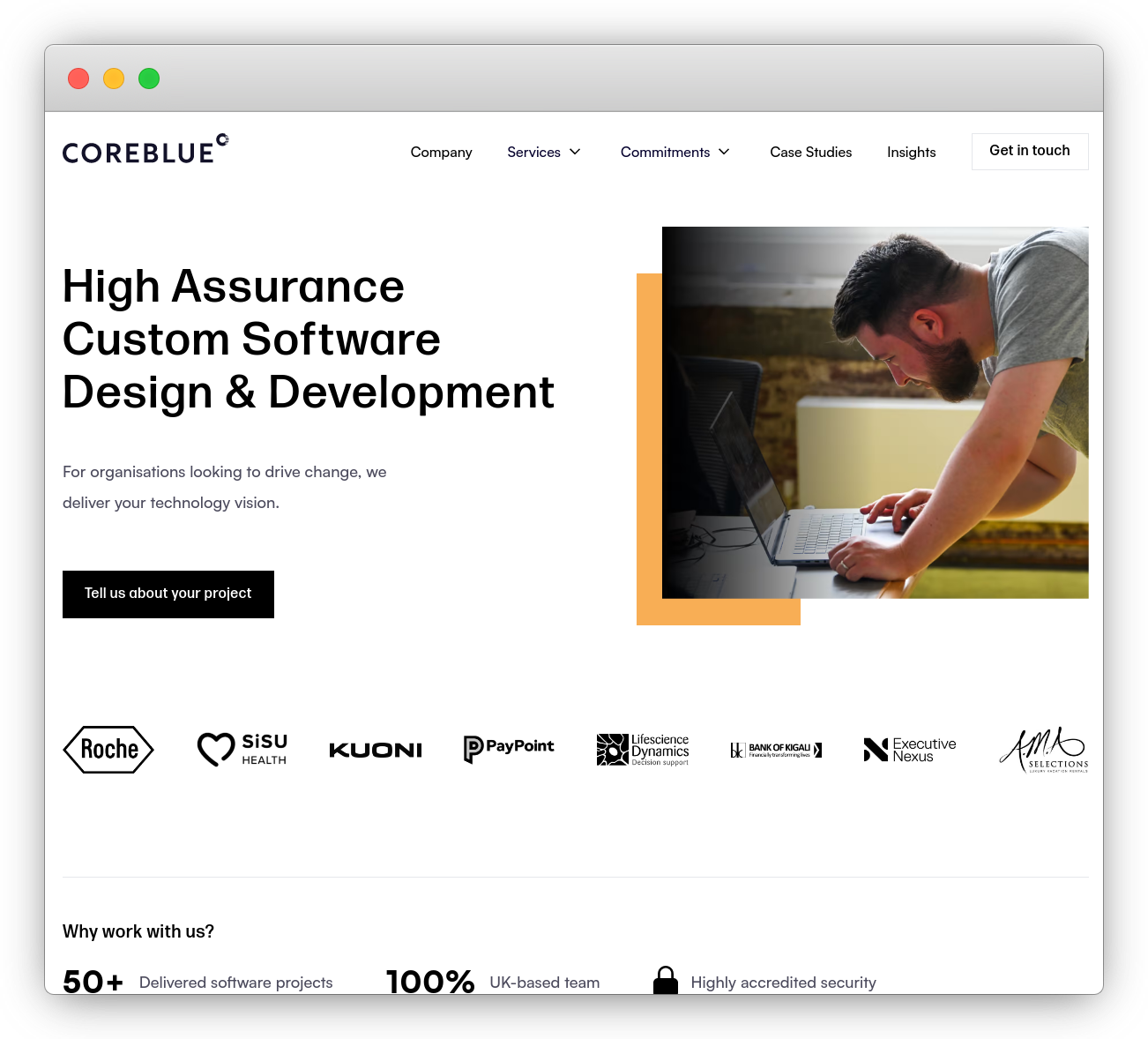1148x1039 pixels.
Task: Select the Bank of Kigali logo
Action: click(775, 749)
